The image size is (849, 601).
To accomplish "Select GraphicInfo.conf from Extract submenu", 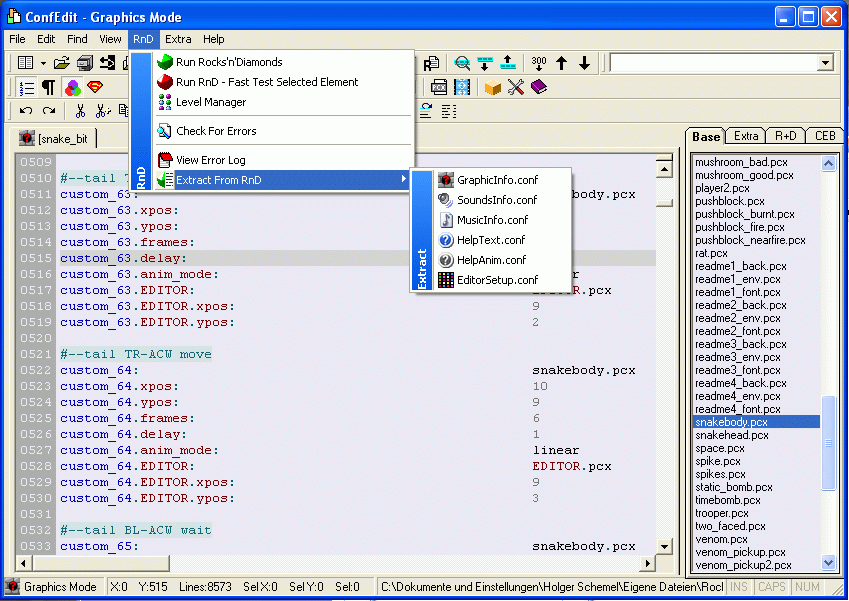I will pyautogui.click(x=497, y=180).
